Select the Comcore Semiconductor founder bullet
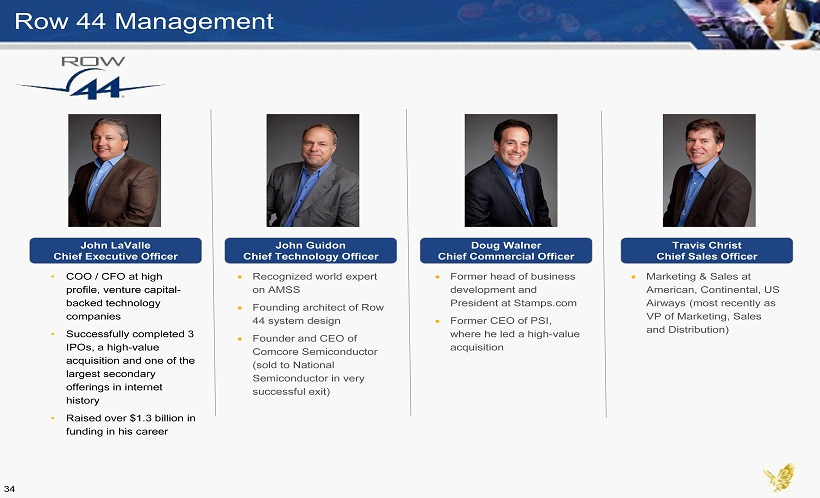This screenshot has height=498, width=820. pos(317,366)
